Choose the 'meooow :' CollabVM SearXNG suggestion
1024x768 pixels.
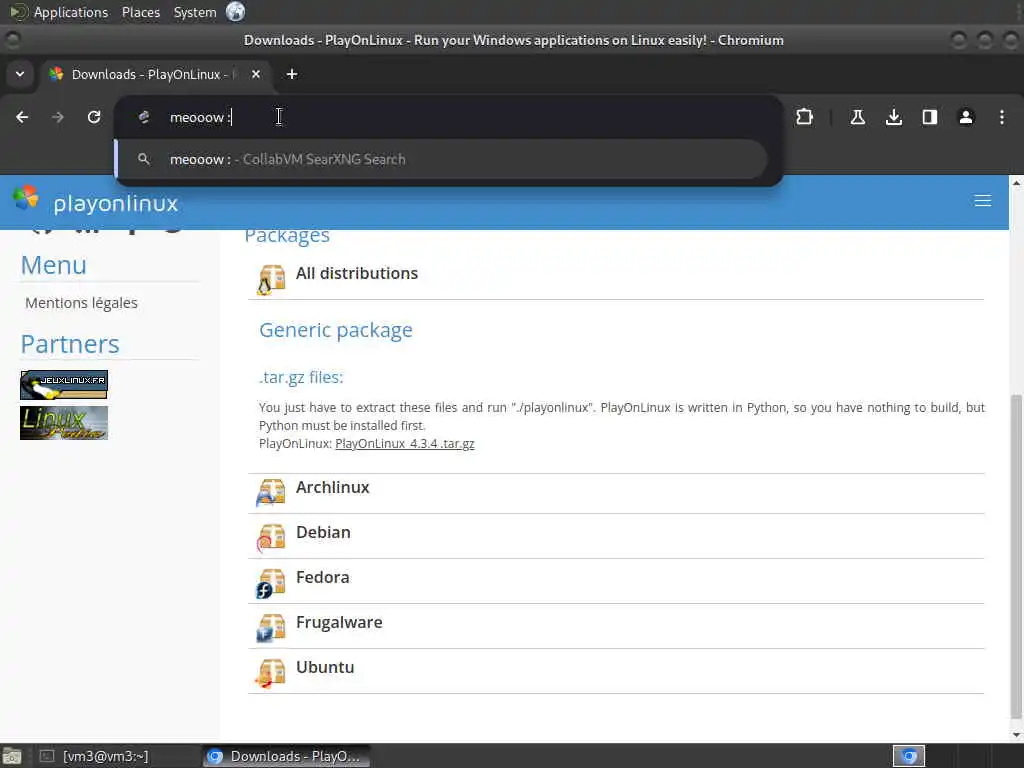tap(441, 159)
